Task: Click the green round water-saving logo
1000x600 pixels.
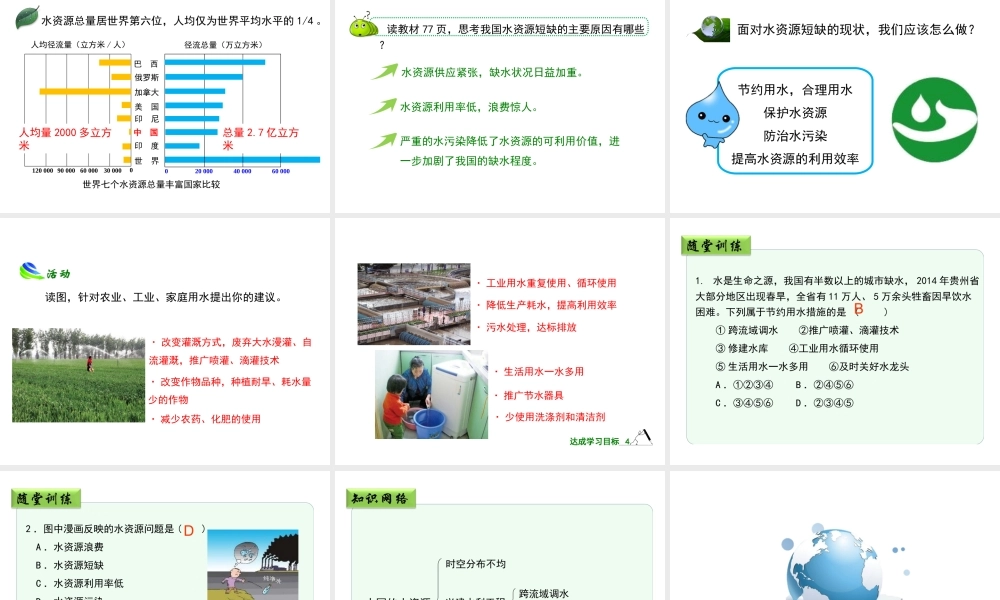Action: click(x=934, y=120)
